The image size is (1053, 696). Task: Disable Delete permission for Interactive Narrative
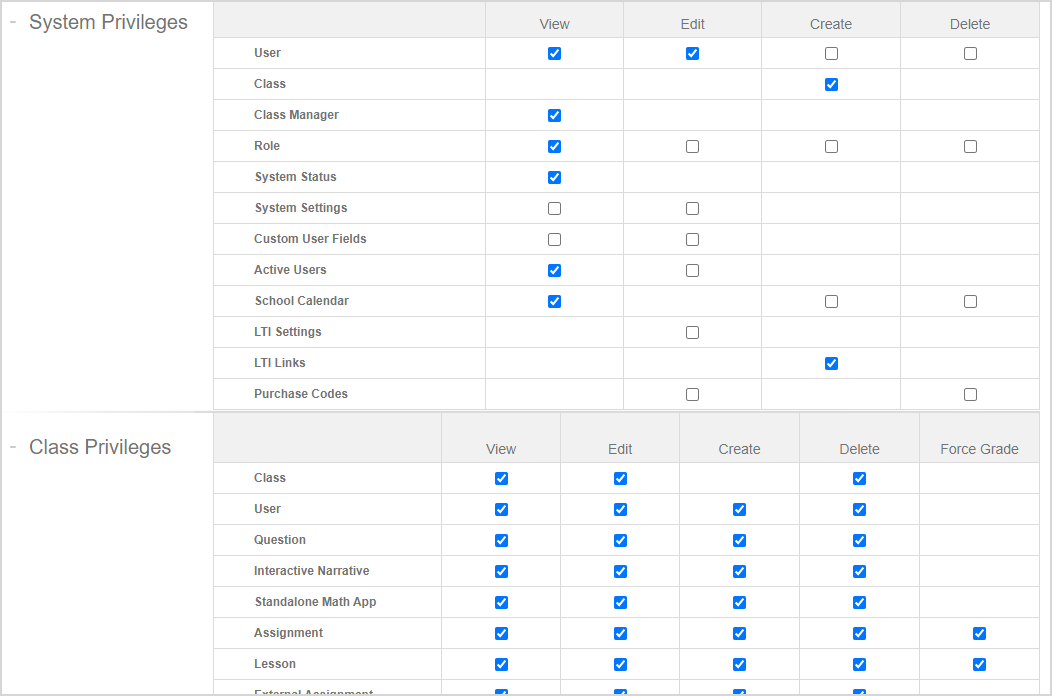pyautogui.click(x=859, y=571)
